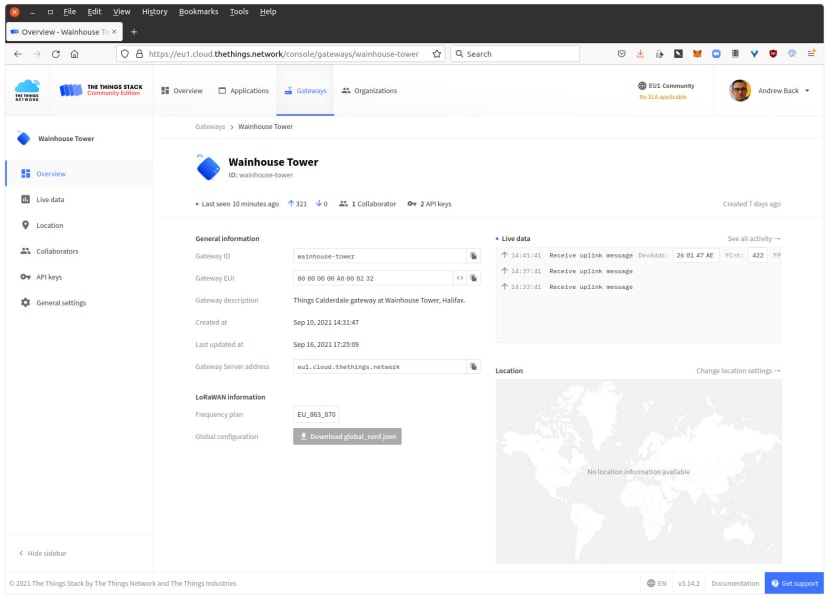
Task: Click the Gateways breadcrumb link
Action: click(210, 126)
